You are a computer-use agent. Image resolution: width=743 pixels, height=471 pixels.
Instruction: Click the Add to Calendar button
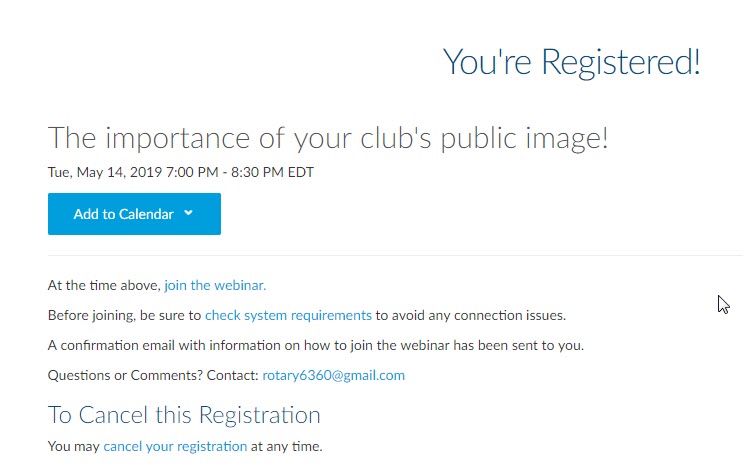coord(134,214)
